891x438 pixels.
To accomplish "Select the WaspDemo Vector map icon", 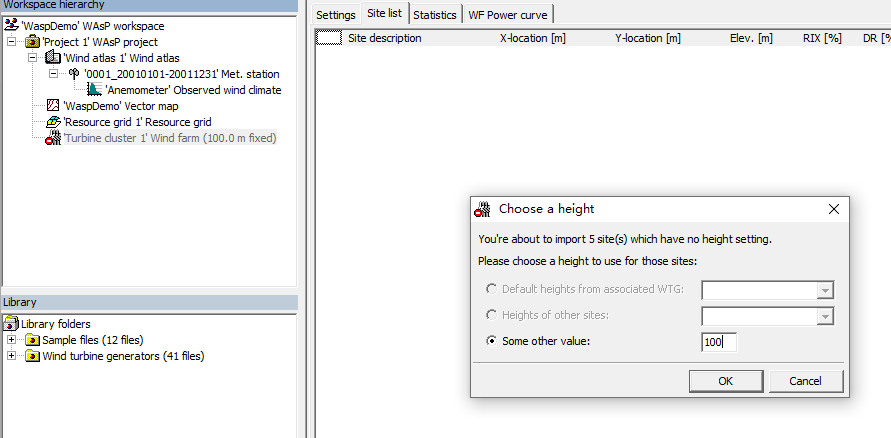I will [x=53, y=106].
